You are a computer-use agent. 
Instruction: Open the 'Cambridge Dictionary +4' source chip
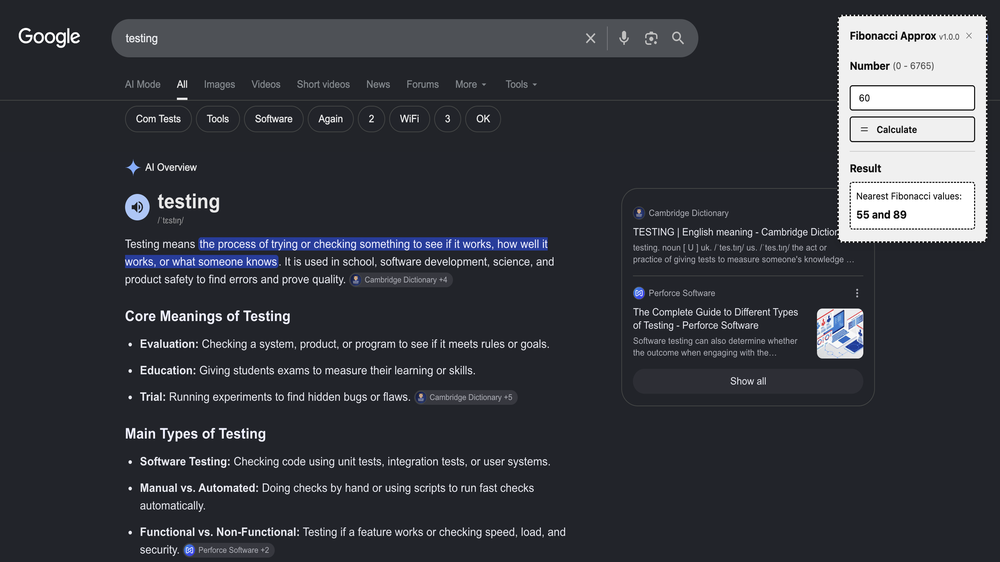(401, 279)
